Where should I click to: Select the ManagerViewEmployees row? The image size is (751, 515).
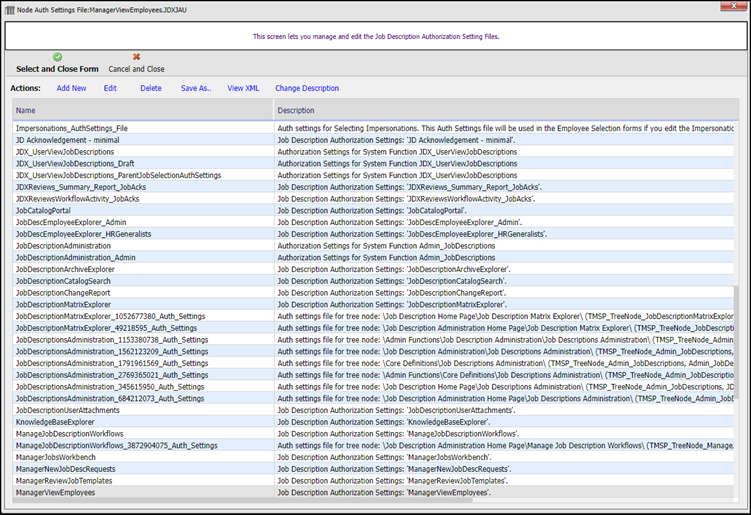click(x=56, y=492)
